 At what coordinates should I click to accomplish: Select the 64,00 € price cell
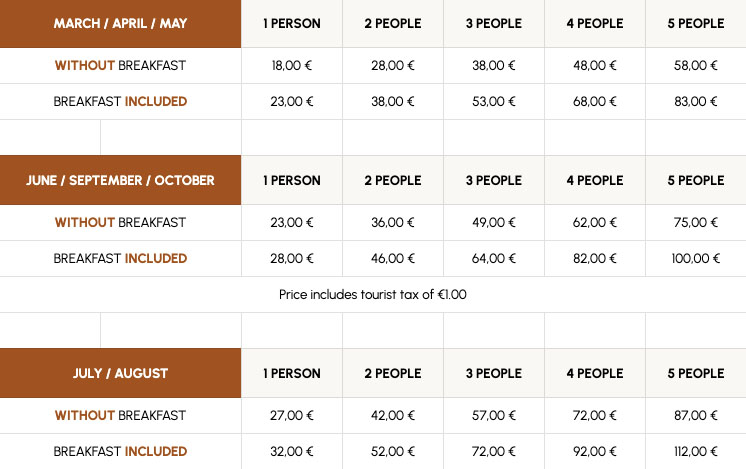(494, 258)
